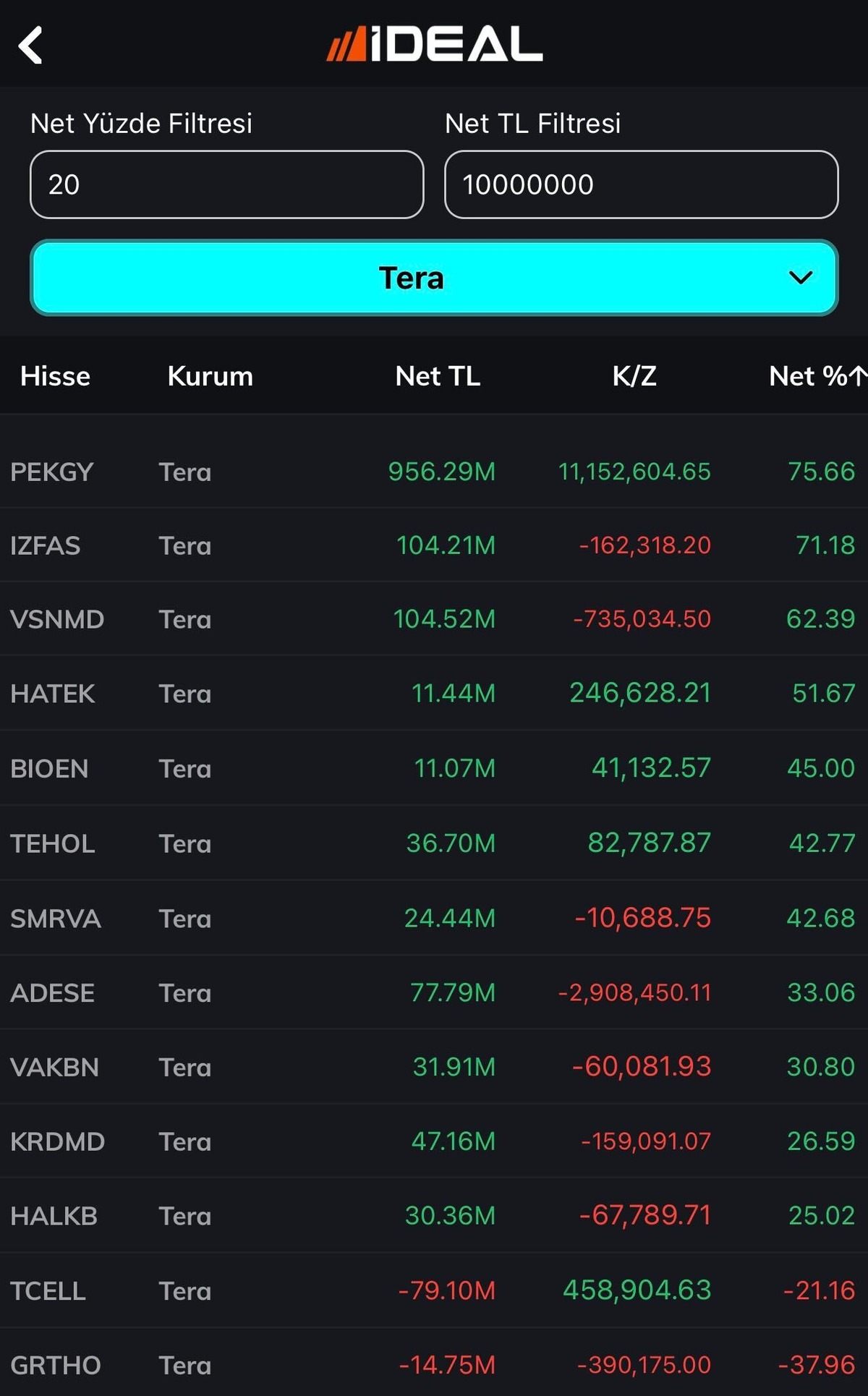Viewport: 868px width, 1396px height.
Task: Sort by the Net % column header
Action: click(x=807, y=376)
